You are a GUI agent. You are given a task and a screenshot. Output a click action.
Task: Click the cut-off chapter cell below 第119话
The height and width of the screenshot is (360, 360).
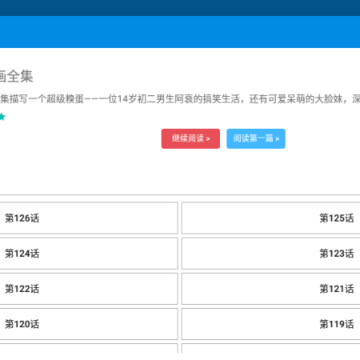tap(271, 348)
